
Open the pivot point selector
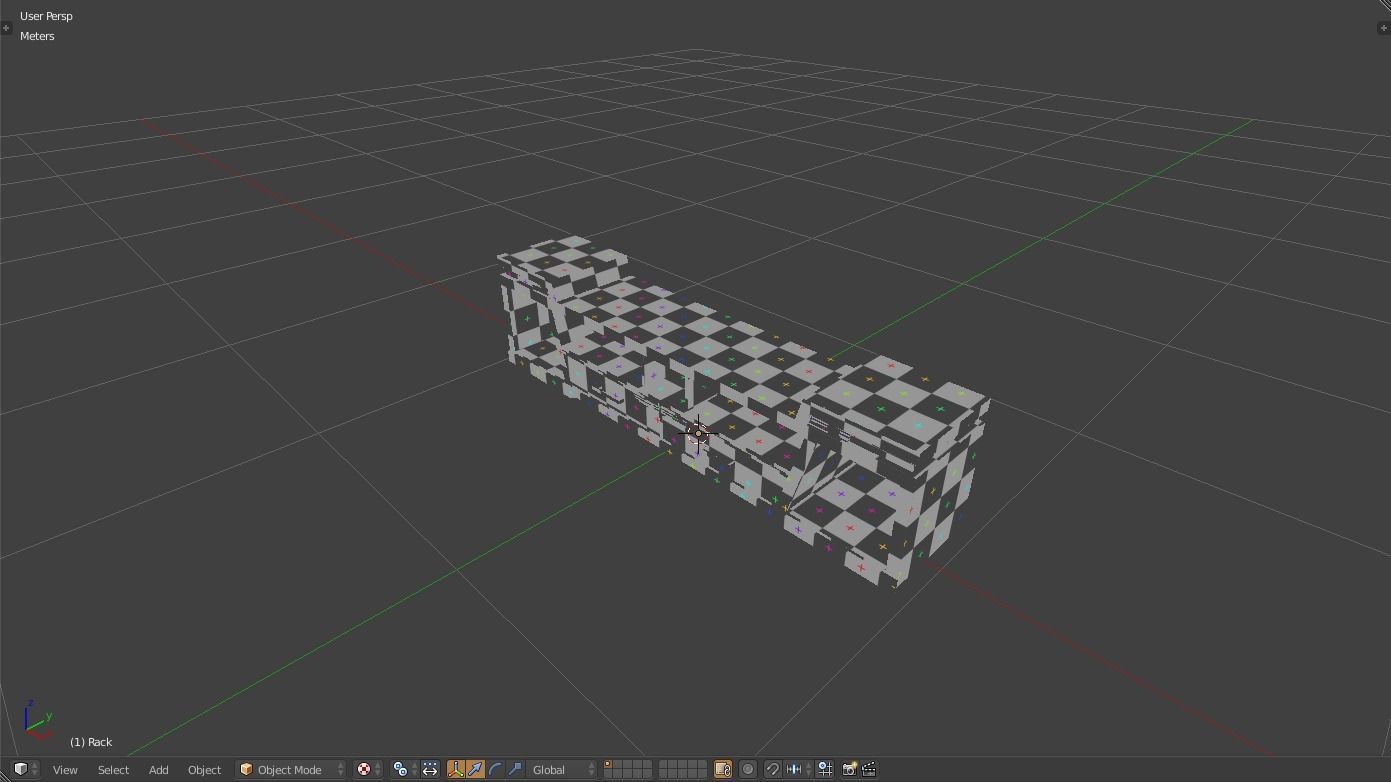pyautogui.click(x=404, y=770)
